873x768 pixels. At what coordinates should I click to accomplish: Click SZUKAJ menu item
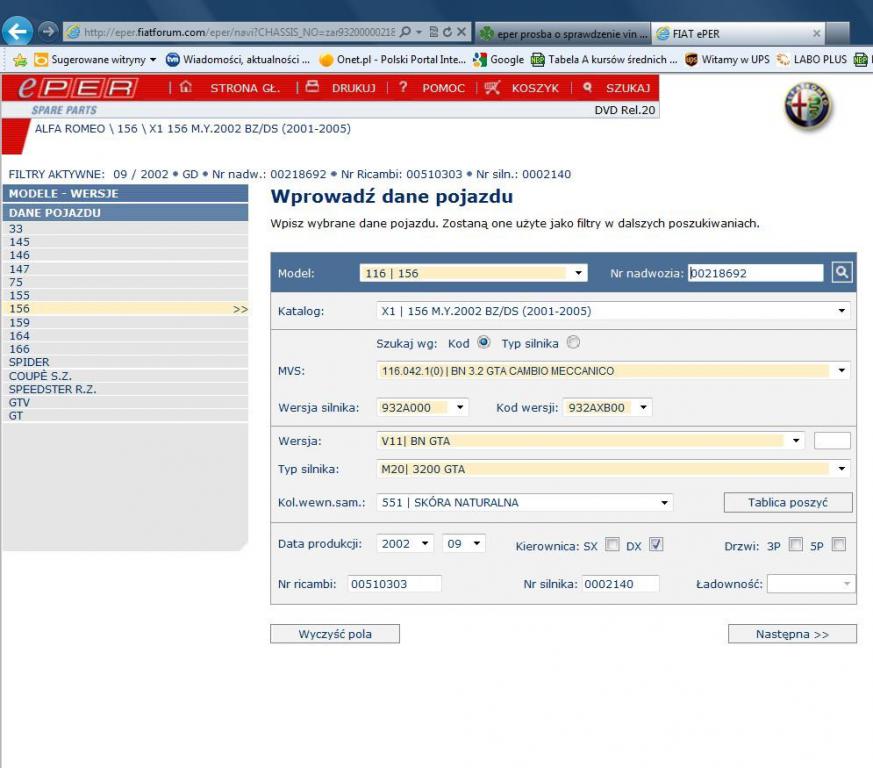(628, 88)
